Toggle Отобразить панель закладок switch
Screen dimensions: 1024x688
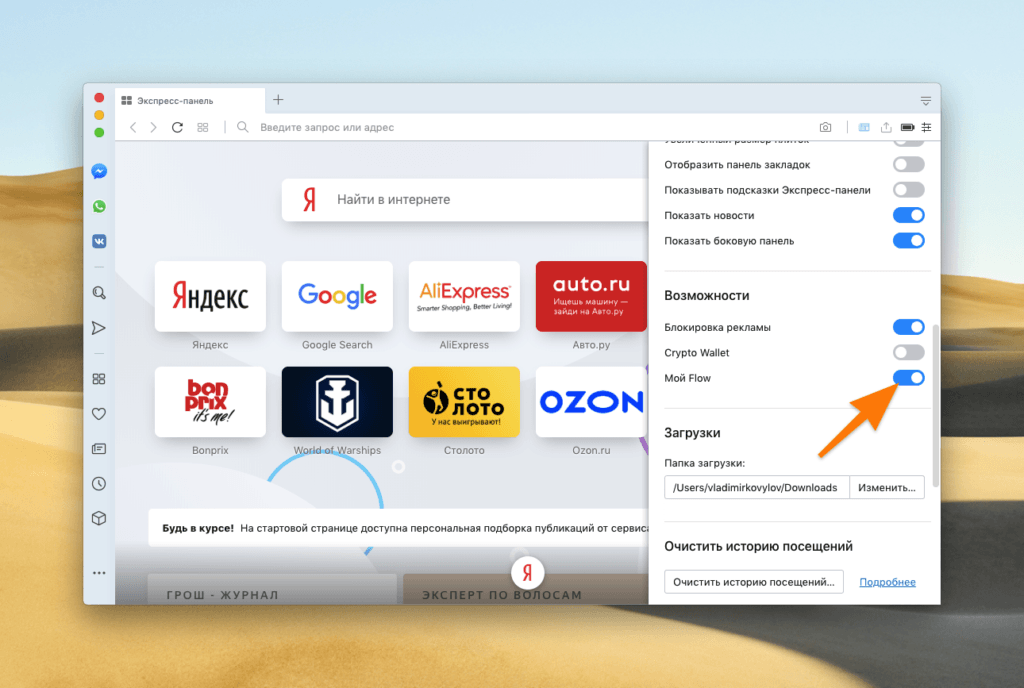(x=908, y=164)
